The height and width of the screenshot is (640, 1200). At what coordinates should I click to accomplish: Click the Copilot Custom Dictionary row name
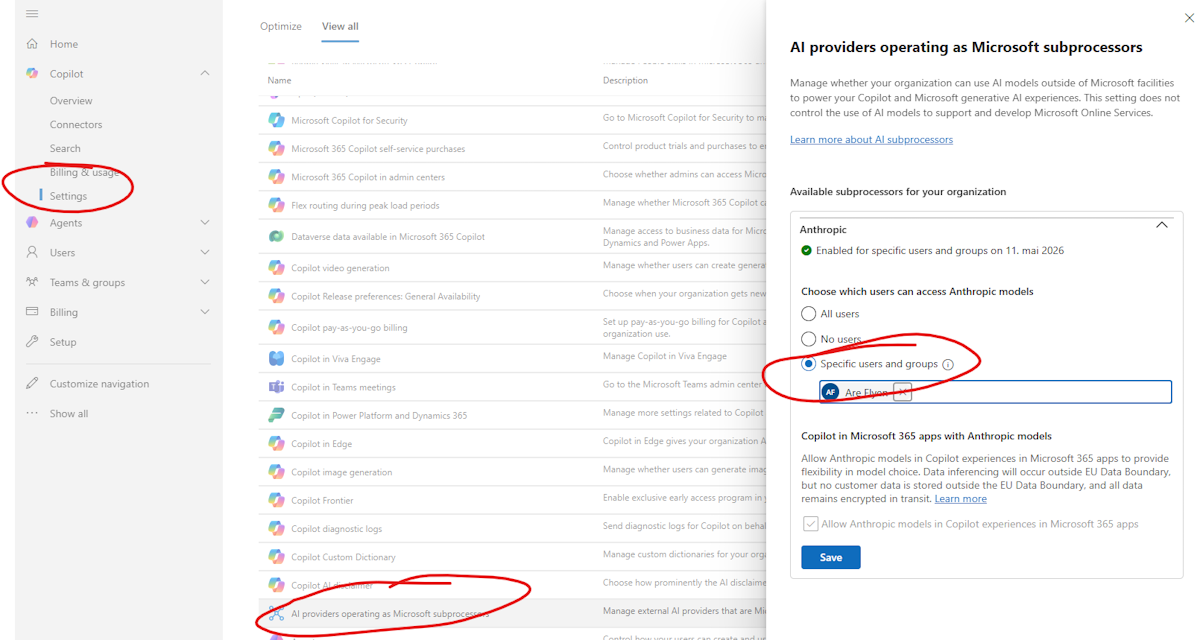coord(343,557)
